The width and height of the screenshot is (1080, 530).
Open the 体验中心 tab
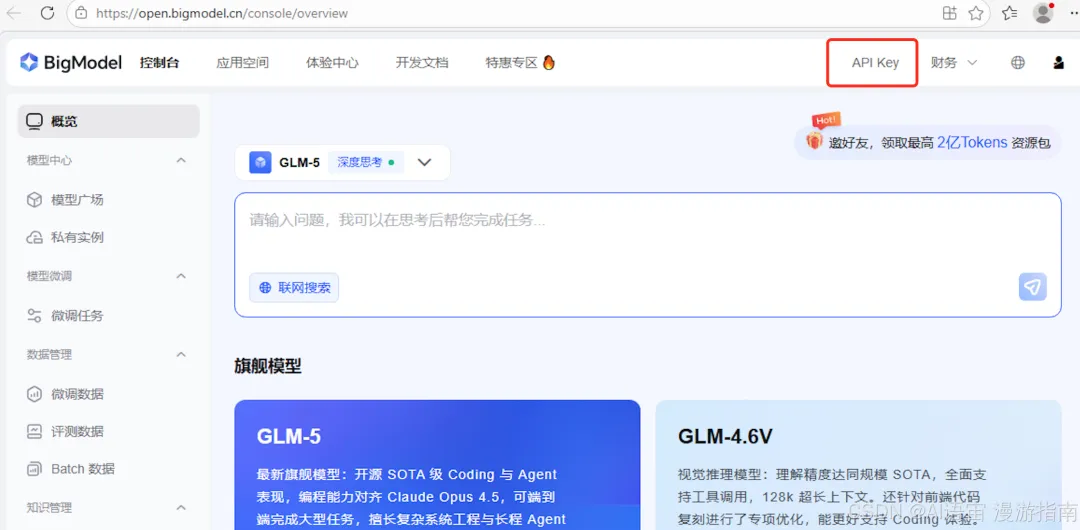332,63
